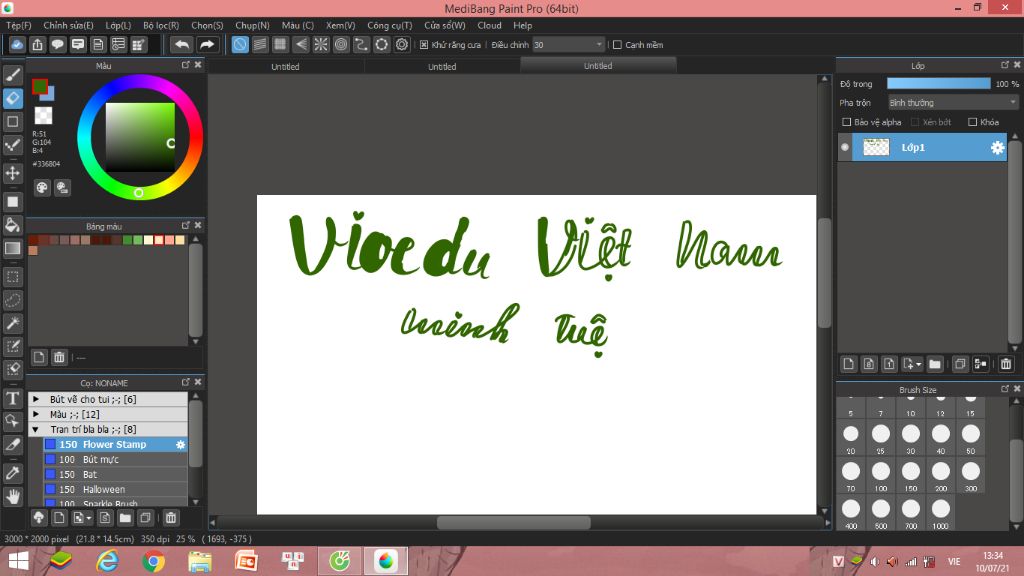Viewport: 1024px width, 576px height.
Task: Enable the radial snap guide
Action: tap(321, 44)
